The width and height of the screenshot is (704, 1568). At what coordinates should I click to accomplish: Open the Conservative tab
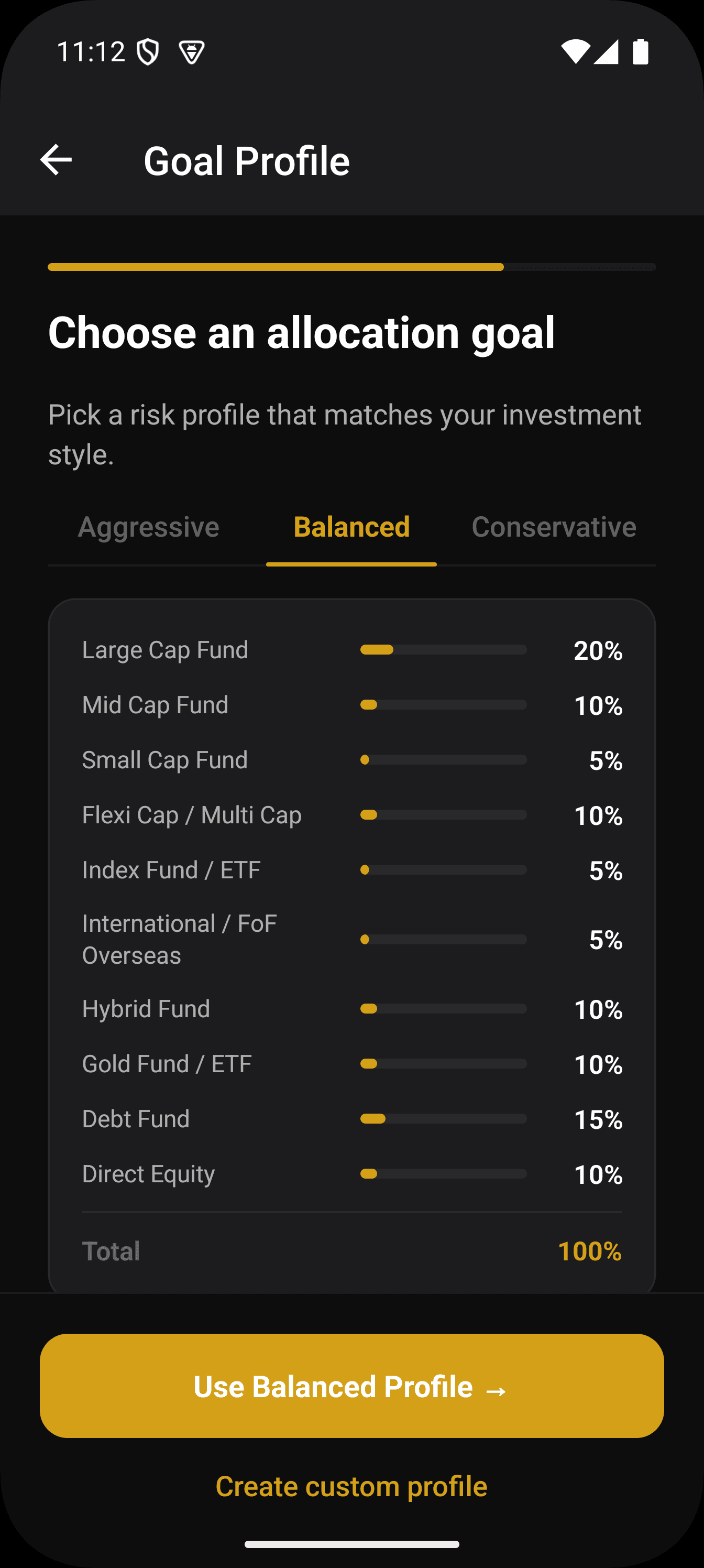coord(554,527)
